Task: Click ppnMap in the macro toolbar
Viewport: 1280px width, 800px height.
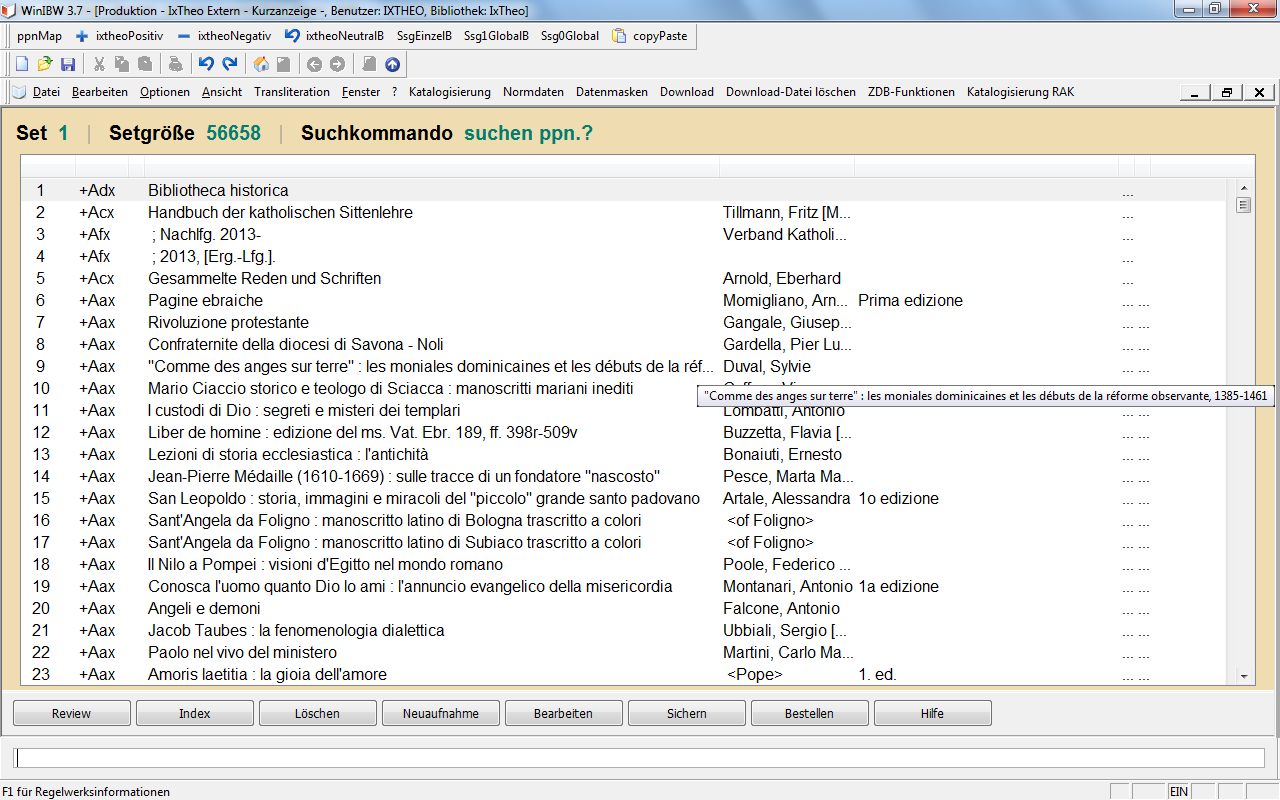Action: (39, 36)
